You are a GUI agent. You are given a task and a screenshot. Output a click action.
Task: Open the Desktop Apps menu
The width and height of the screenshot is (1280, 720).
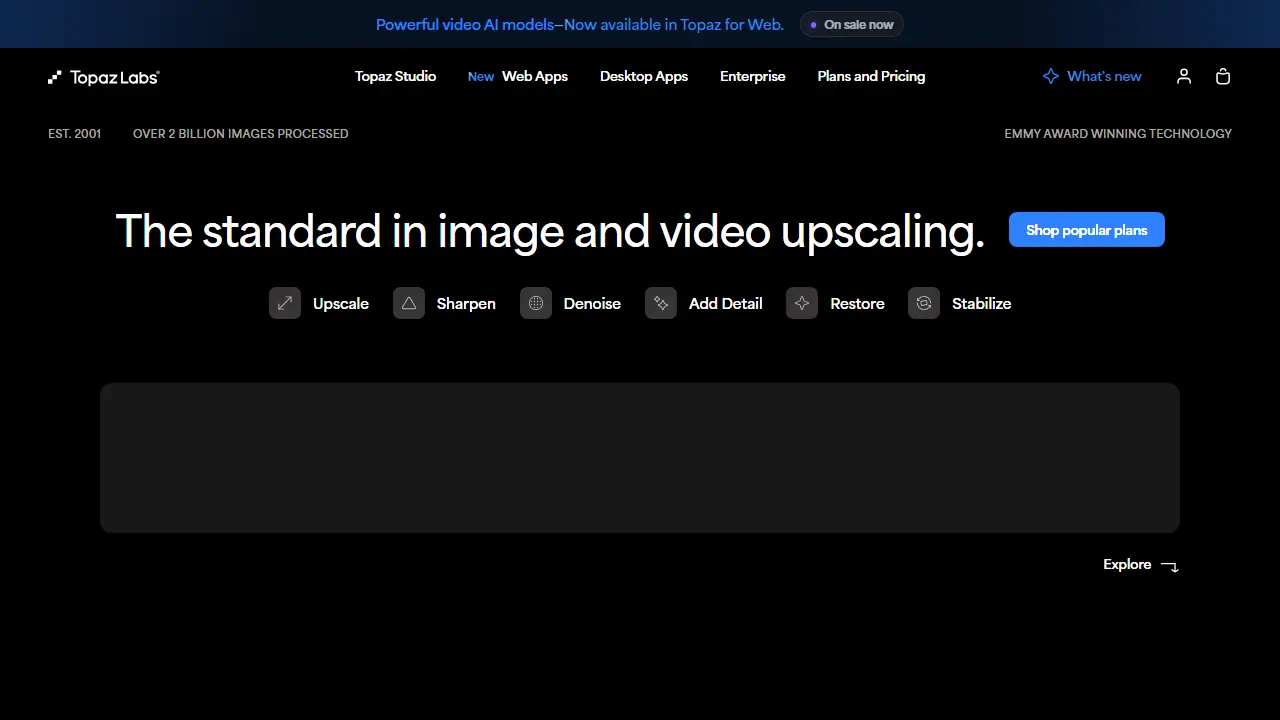(x=644, y=76)
